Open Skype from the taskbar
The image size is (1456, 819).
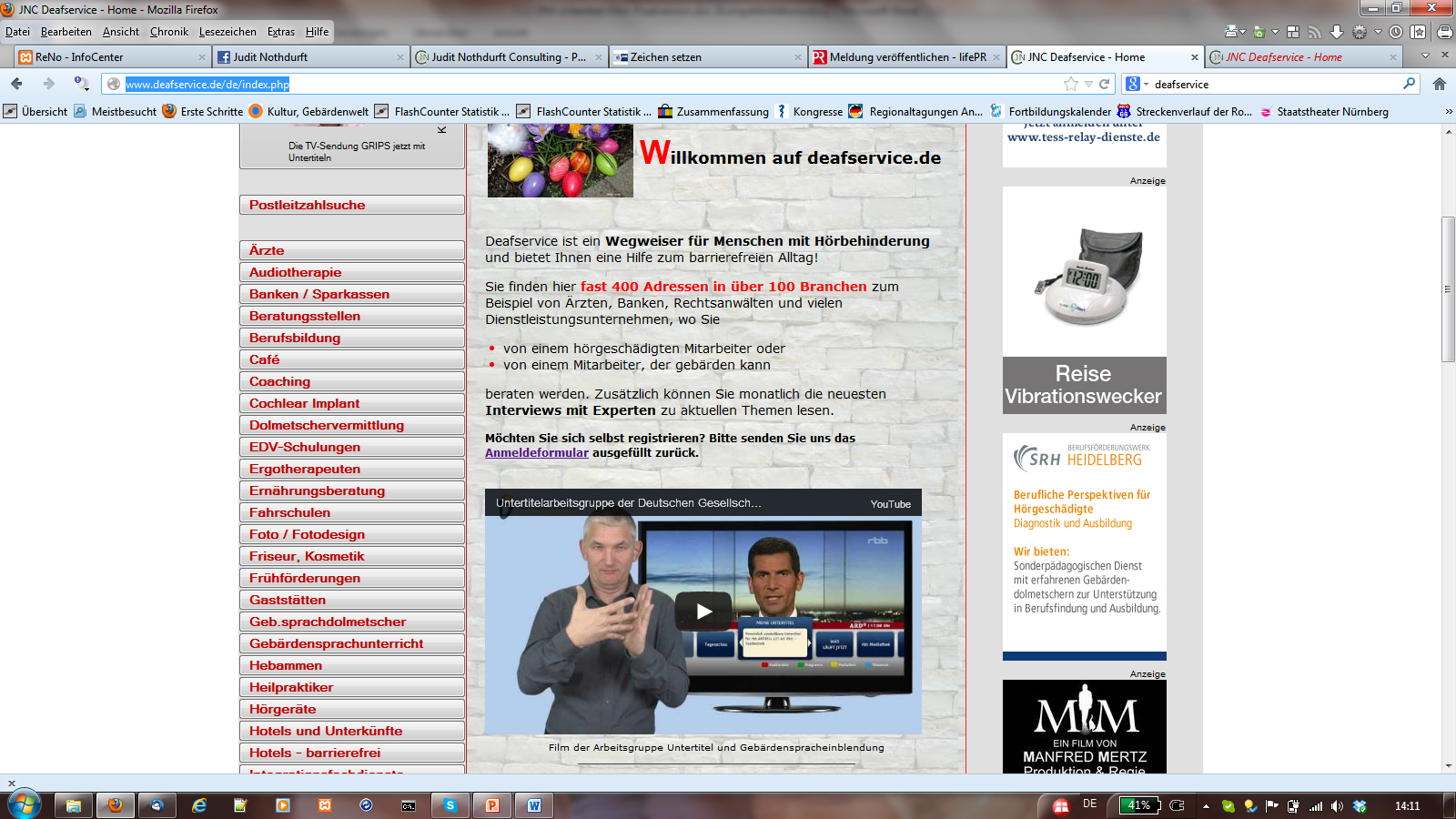tap(450, 805)
